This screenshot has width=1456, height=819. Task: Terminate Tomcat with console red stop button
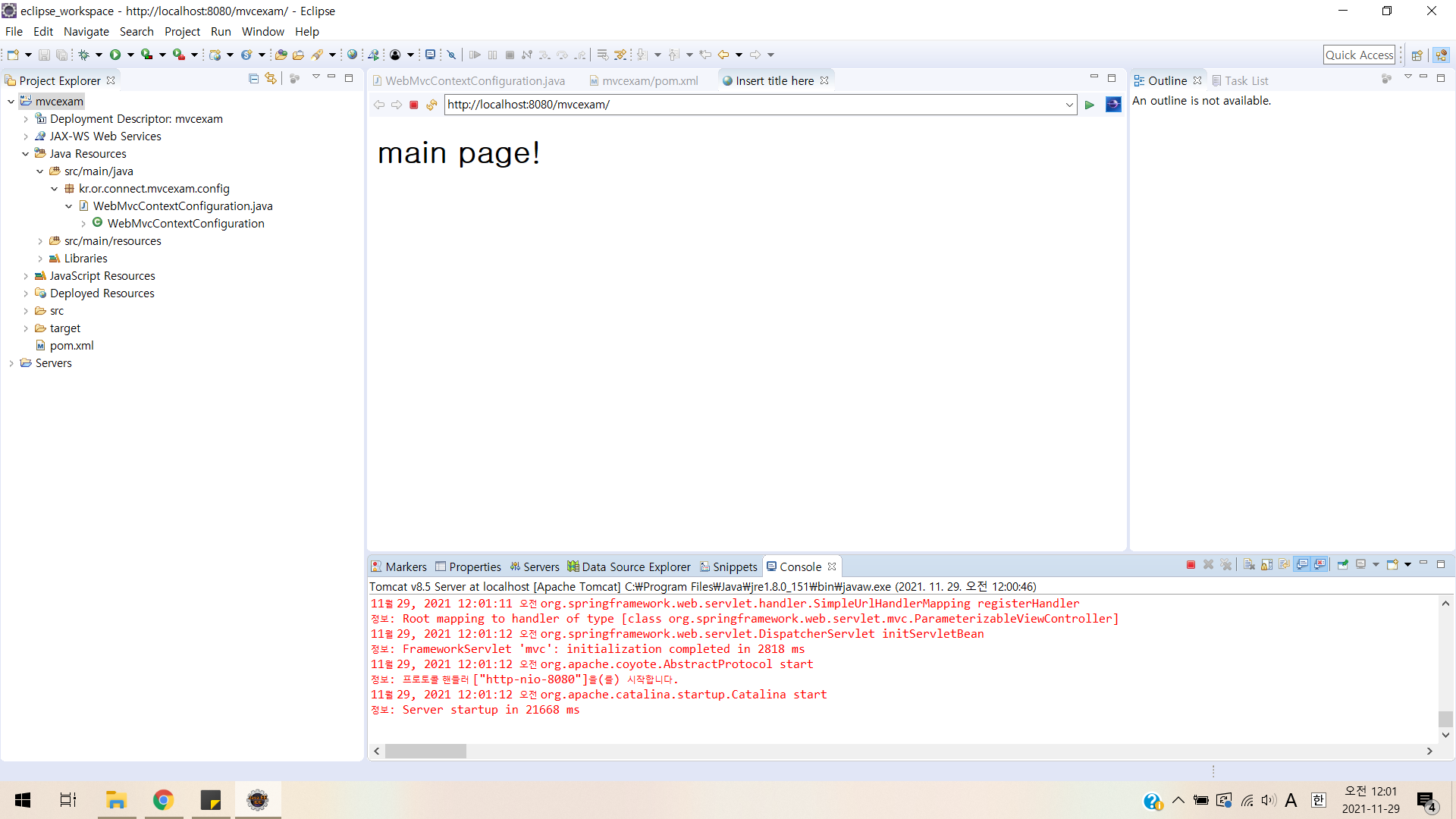[1191, 564]
